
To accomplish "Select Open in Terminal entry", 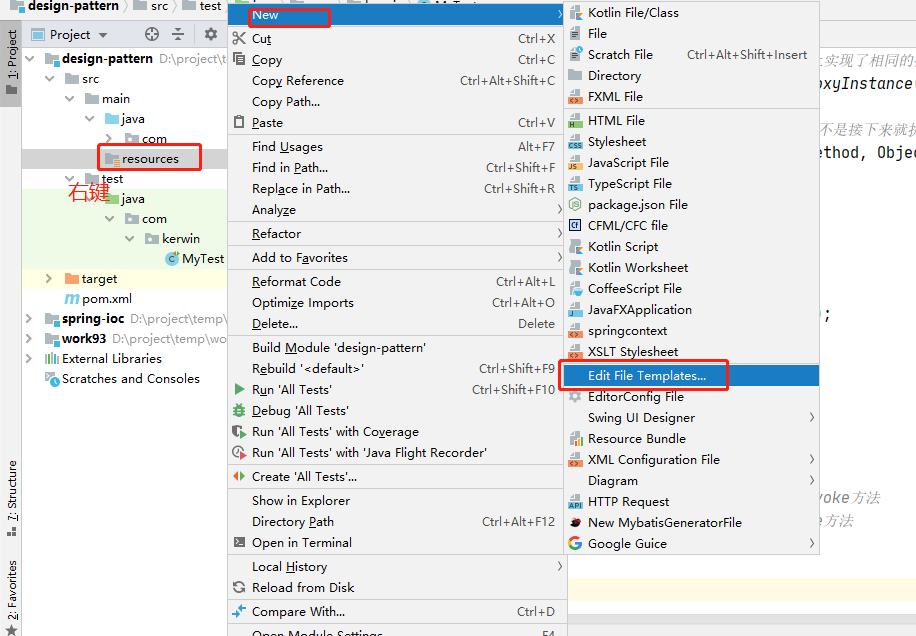I will click(x=397, y=543).
